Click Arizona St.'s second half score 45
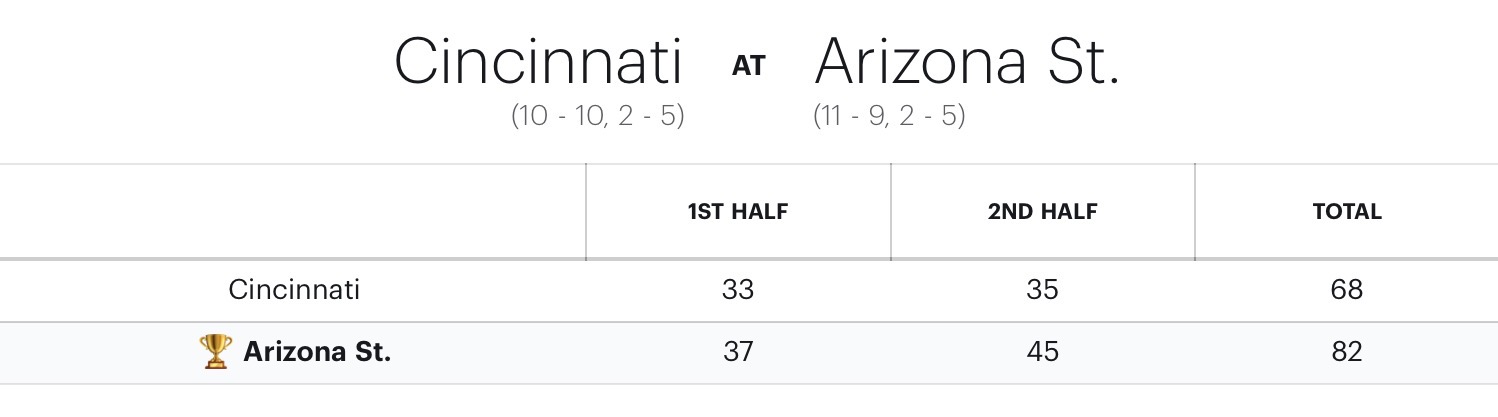This screenshot has width=1498, height=417. [x=1042, y=352]
